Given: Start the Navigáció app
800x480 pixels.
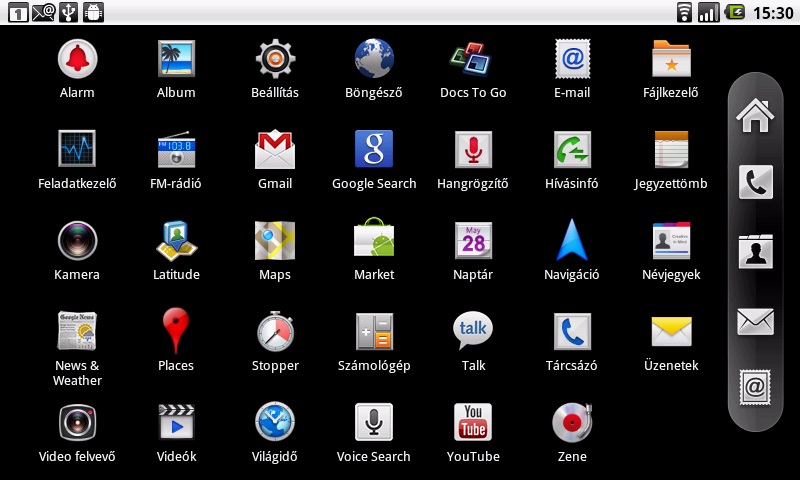Looking at the screenshot, I should tap(572, 242).
